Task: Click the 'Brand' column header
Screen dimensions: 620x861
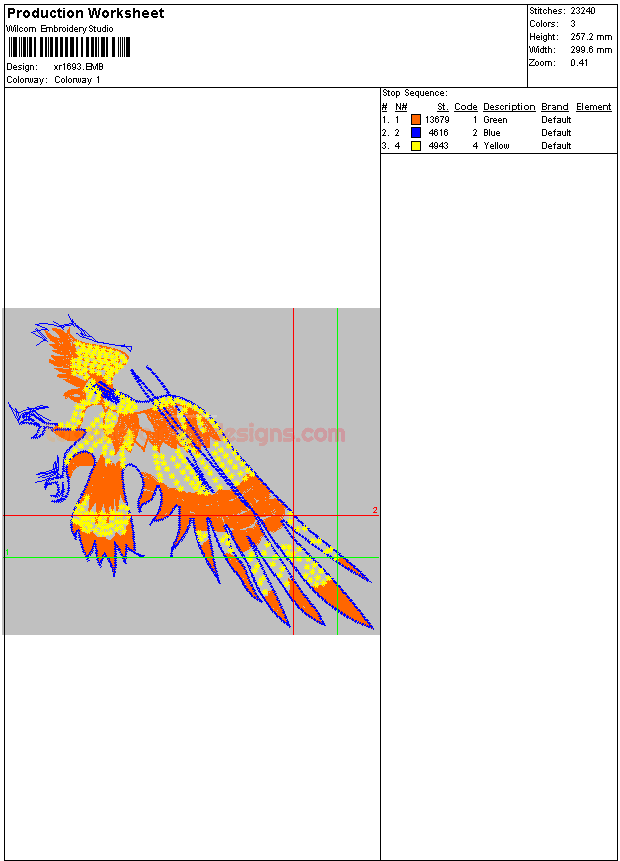Action: click(555, 107)
